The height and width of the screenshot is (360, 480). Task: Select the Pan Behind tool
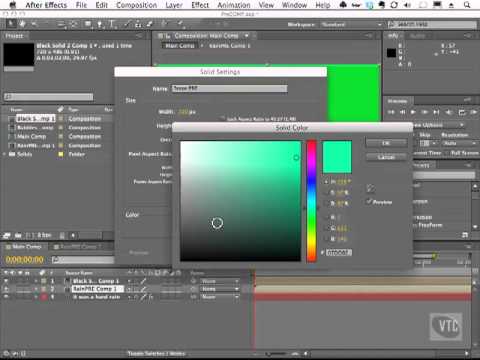[74, 24]
